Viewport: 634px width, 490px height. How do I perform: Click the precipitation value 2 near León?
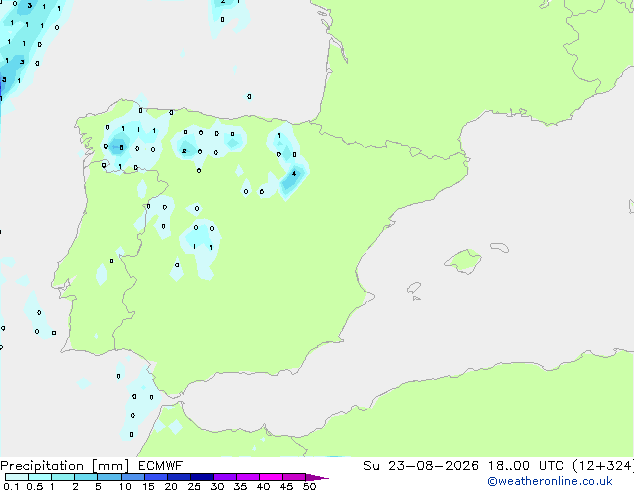184,151
